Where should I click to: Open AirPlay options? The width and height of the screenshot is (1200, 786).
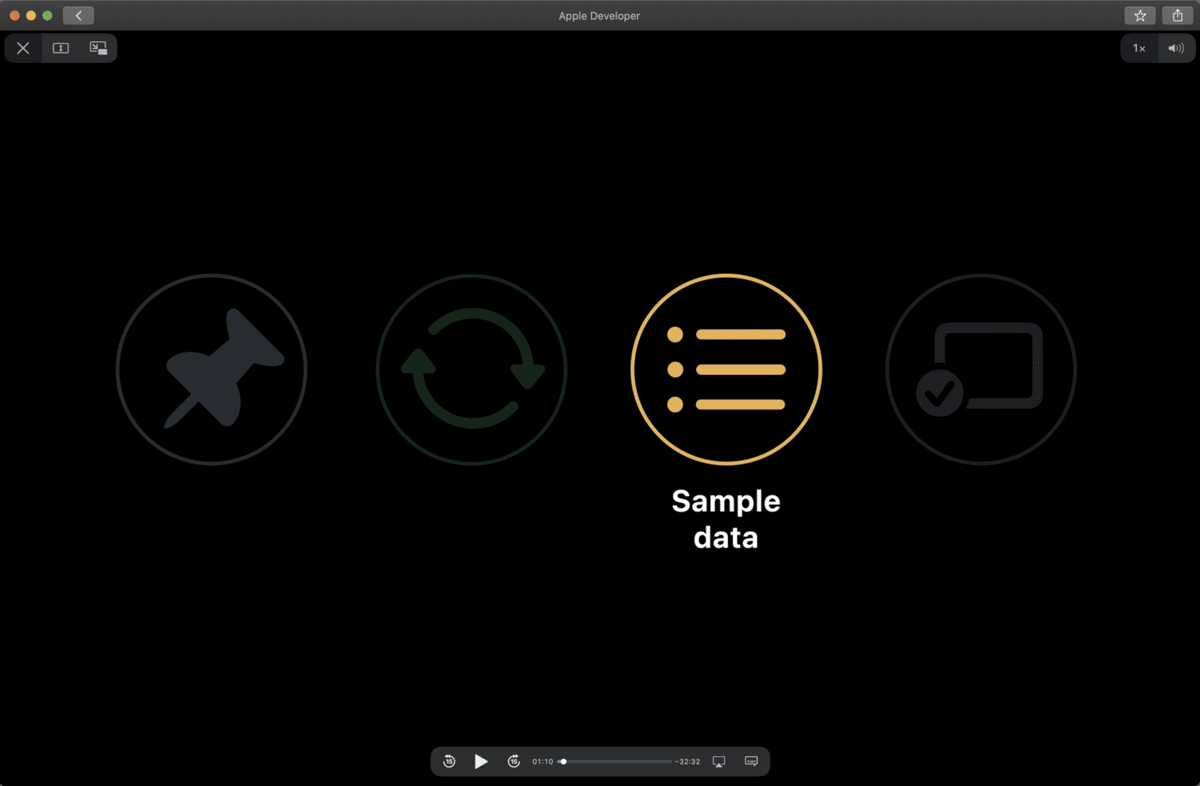(x=719, y=762)
